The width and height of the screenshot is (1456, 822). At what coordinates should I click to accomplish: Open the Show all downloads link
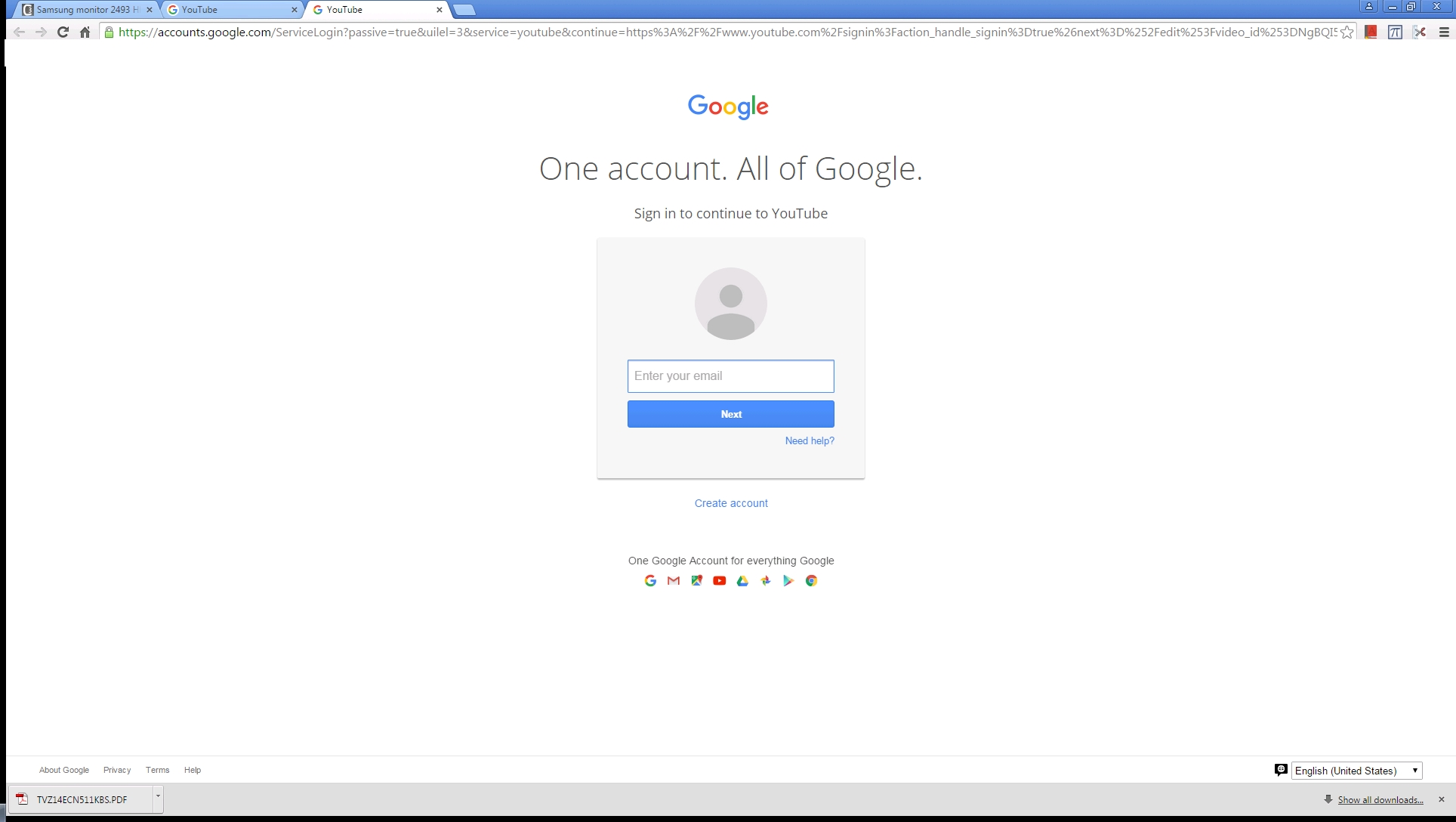click(1380, 800)
